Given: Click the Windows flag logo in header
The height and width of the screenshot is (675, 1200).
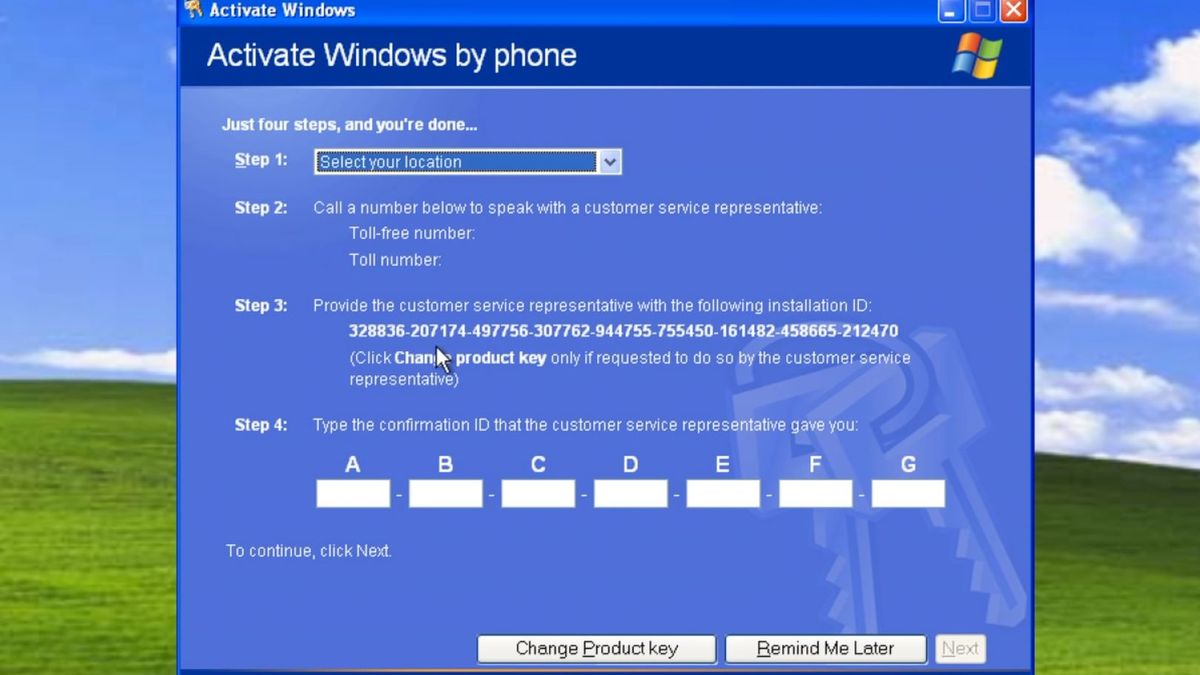Looking at the screenshot, I should (x=977, y=55).
